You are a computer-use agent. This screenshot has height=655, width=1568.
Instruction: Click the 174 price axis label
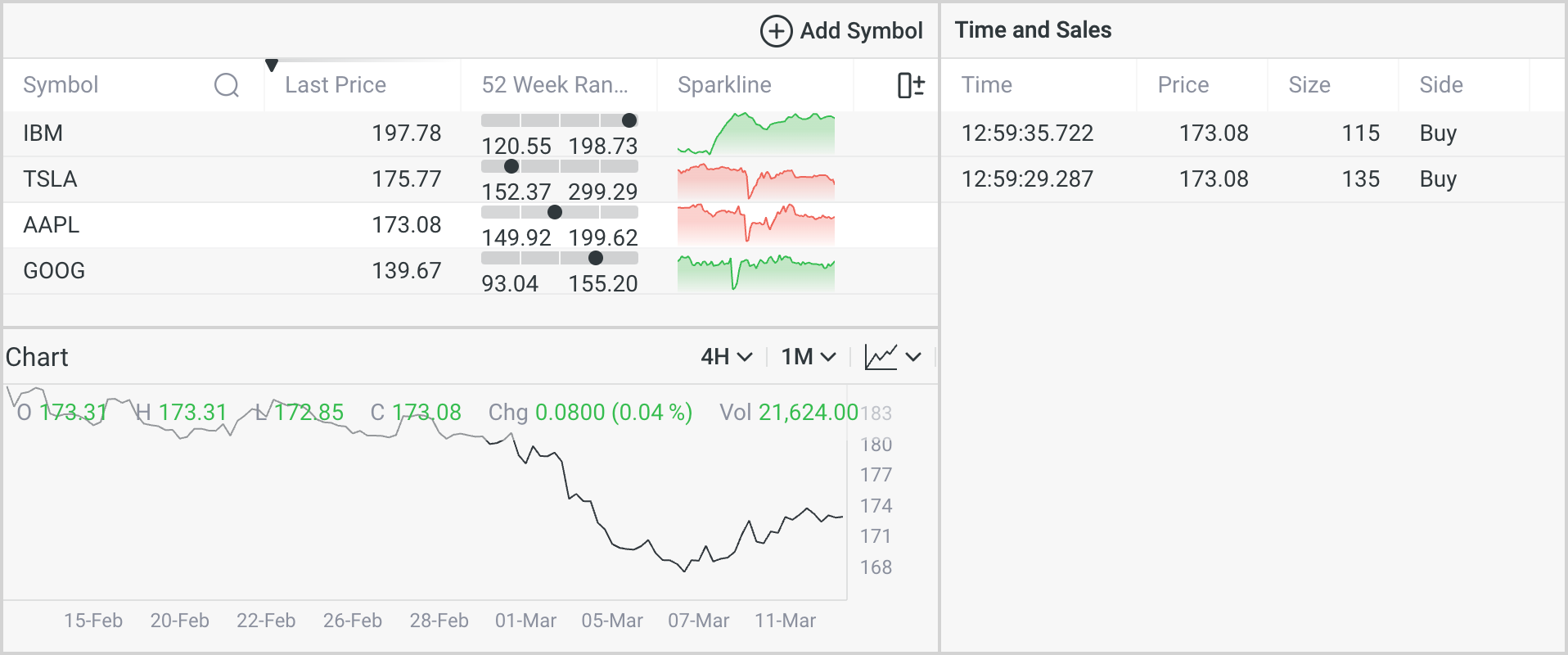coord(876,506)
